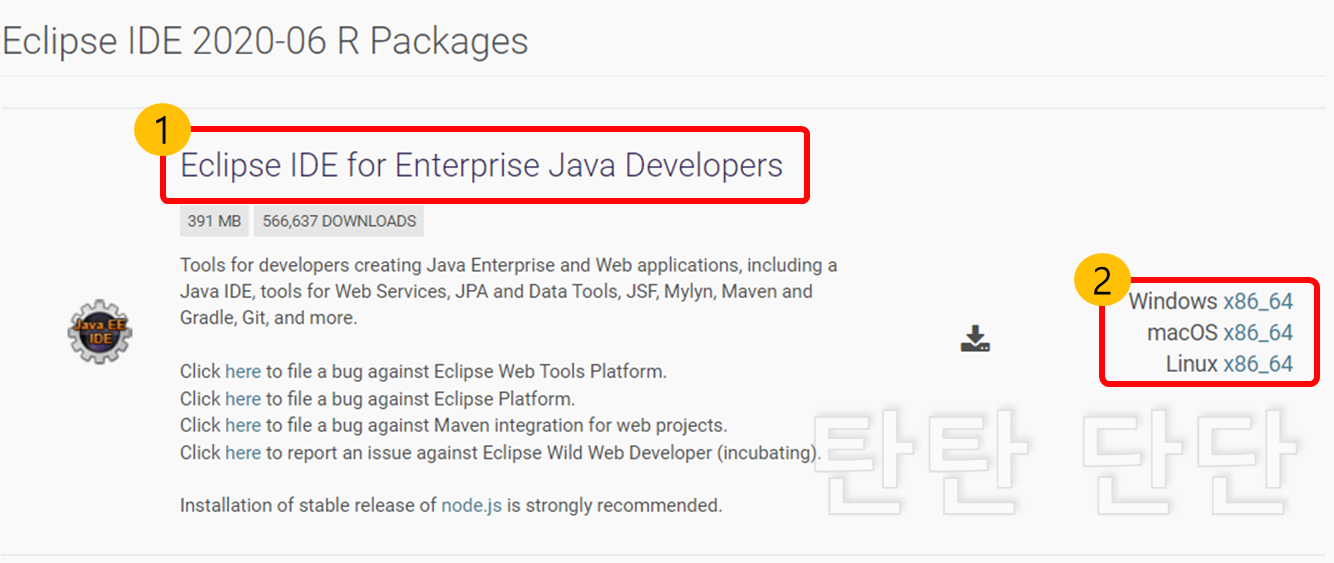
Task: Click the Eclipse IDE 2020-06 R Packages heading
Action: (265, 41)
